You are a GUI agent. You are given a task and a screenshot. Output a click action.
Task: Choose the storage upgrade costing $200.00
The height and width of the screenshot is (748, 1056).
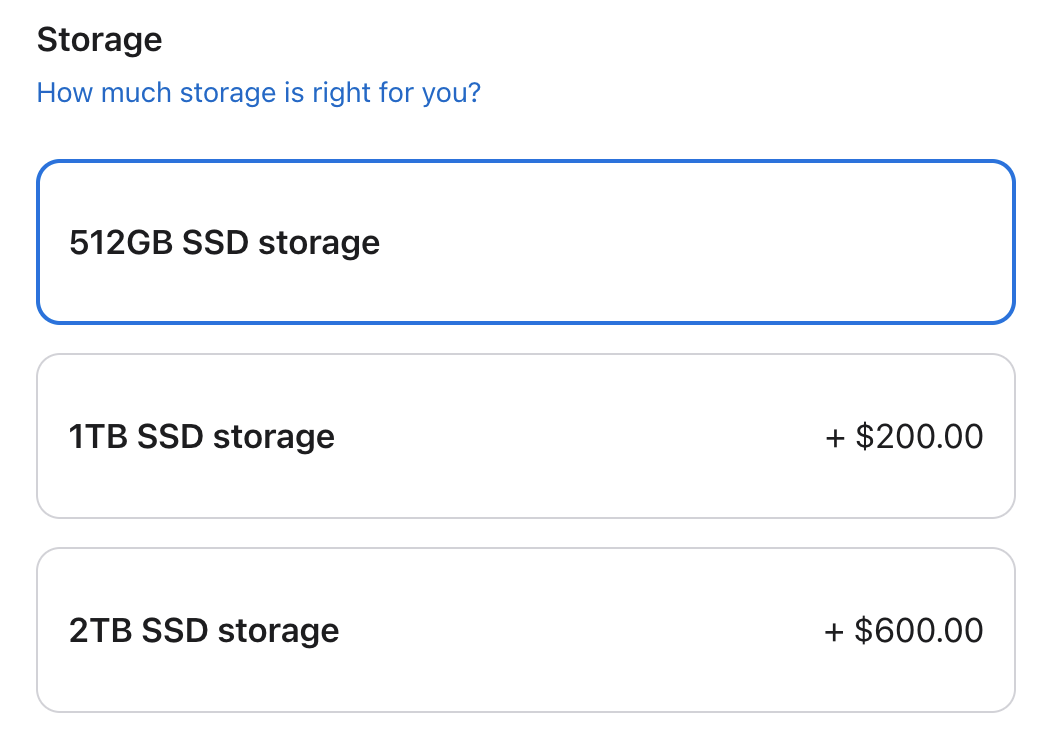point(526,436)
